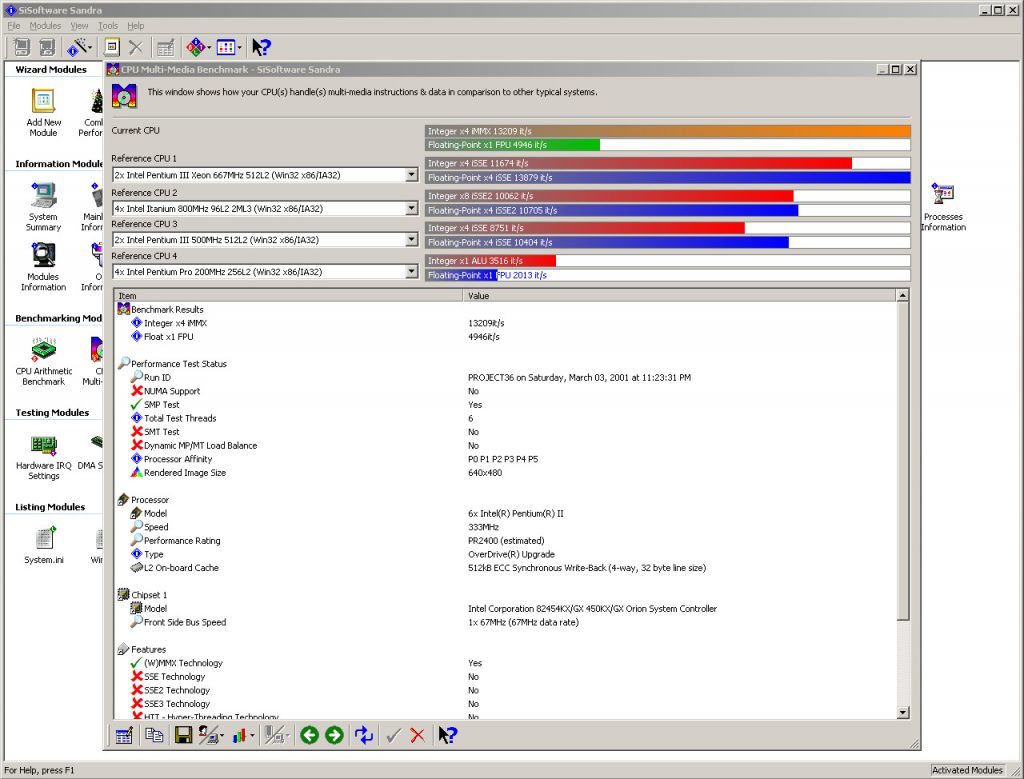The height and width of the screenshot is (779, 1024).
Task: Expand the Reference CPU 2 combo box
Action: coord(411,209)
